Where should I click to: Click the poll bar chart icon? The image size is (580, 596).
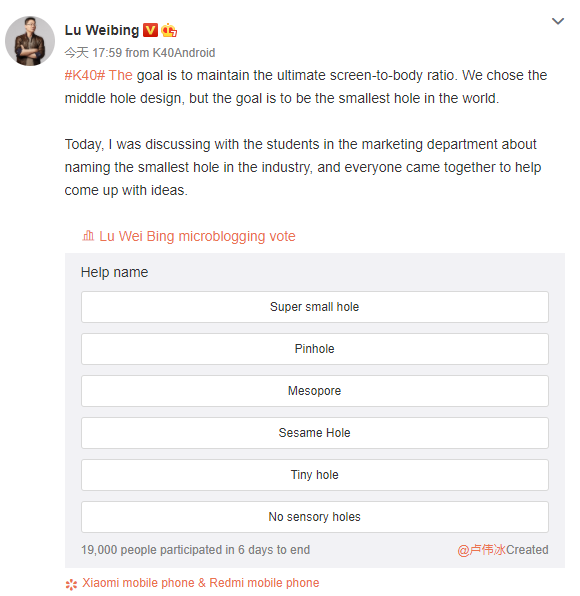tap(88, 236)
